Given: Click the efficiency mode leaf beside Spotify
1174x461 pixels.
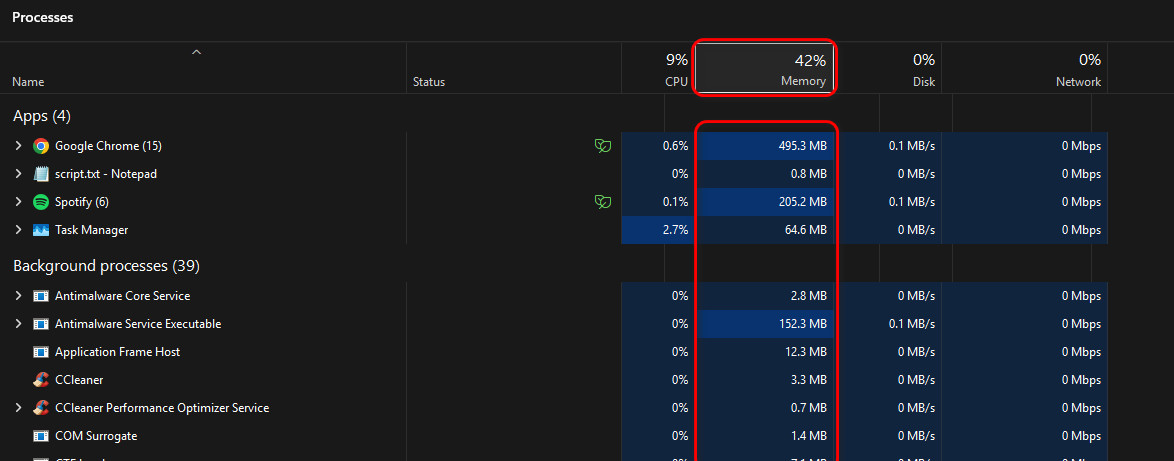Looking at the screenshot, I should point(602,202).
